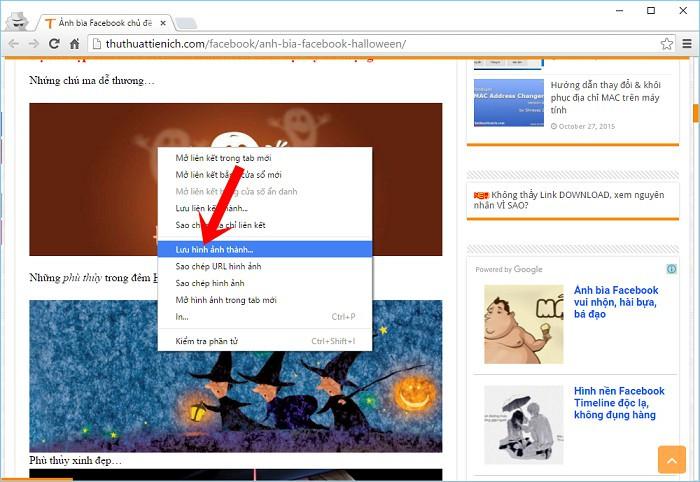Select 'Mở hình ảnh trong tab mới'

(265, 300)
